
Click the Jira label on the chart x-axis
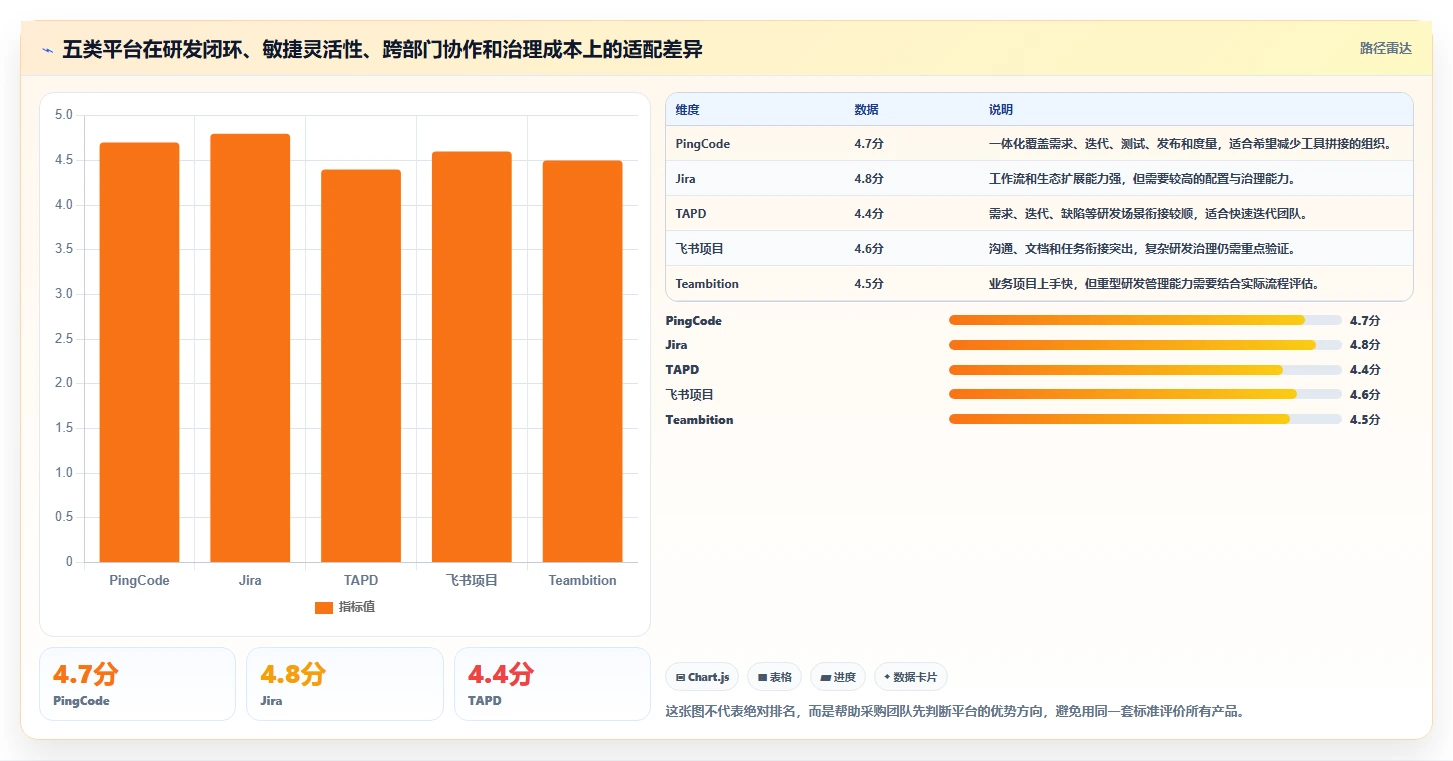pos(250,581)
